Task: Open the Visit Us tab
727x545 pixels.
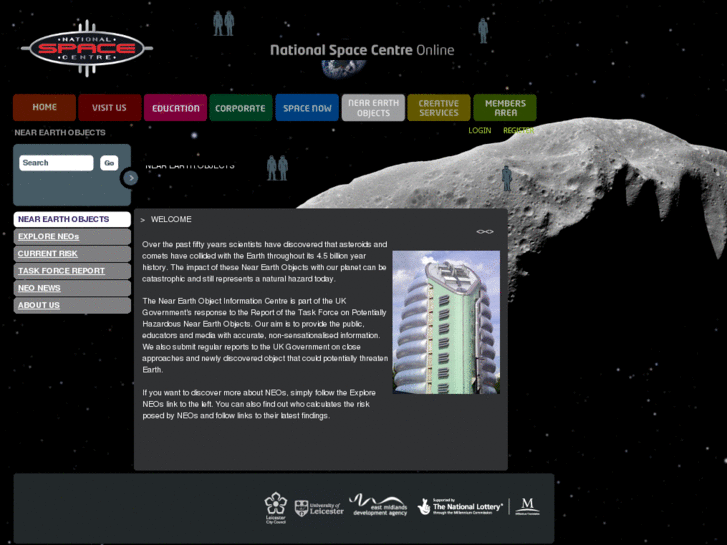Action: coord(109,107)
